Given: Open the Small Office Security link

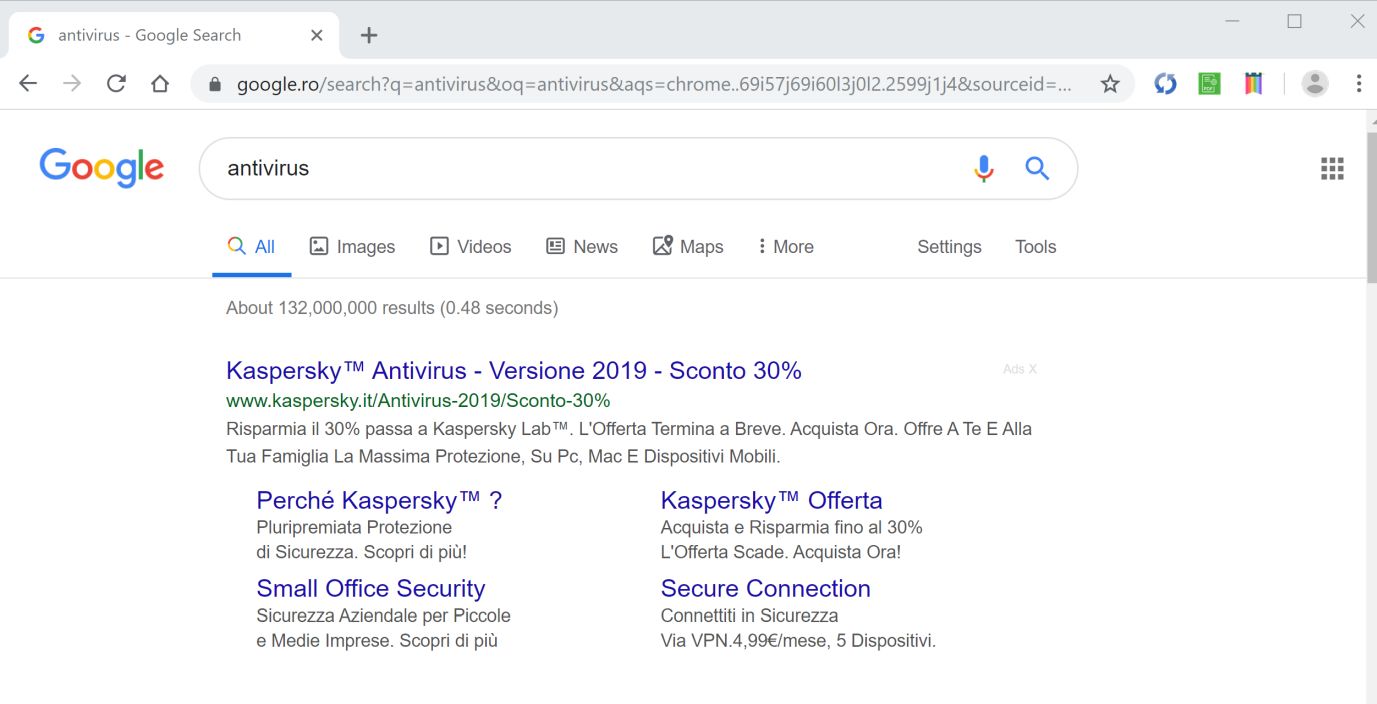Looking at the screenshot, I should pyautogui.click(x=370, y=588).
